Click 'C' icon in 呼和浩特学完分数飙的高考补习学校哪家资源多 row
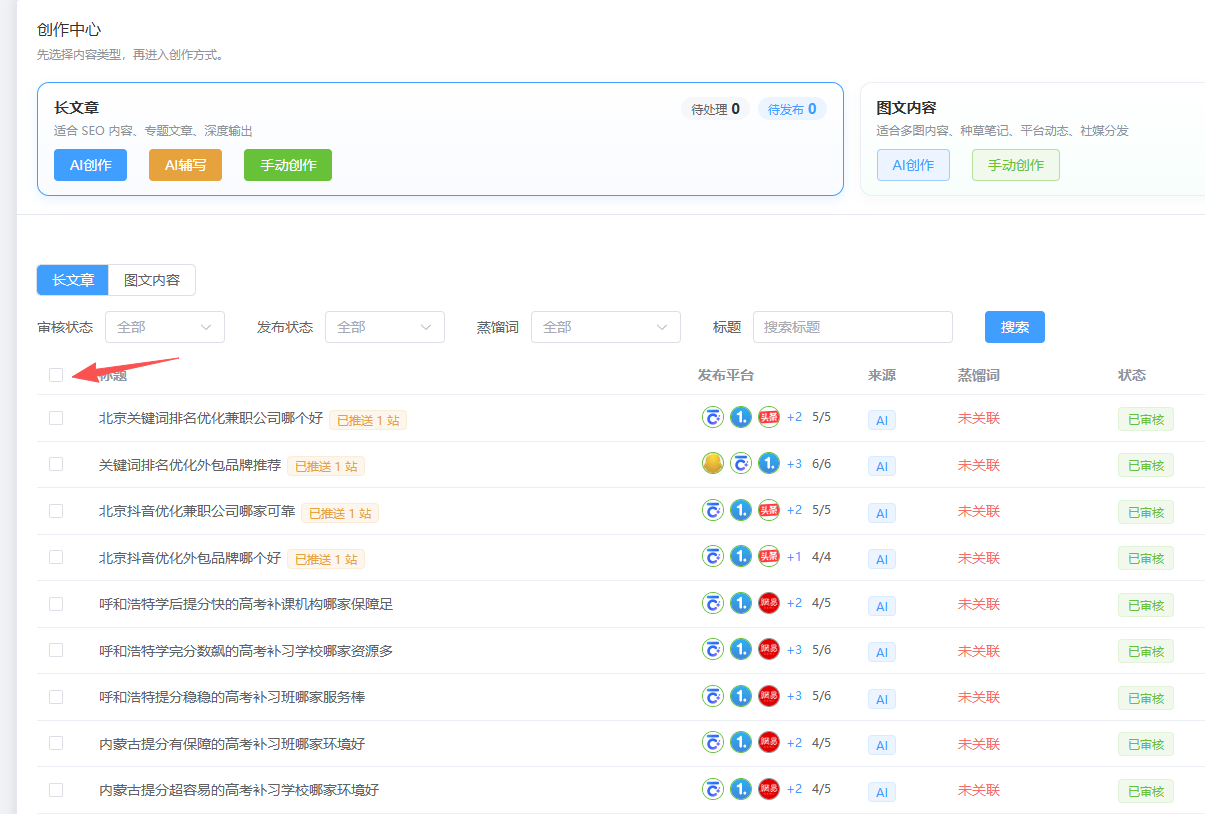1205x814 pixels. point(713,649)
